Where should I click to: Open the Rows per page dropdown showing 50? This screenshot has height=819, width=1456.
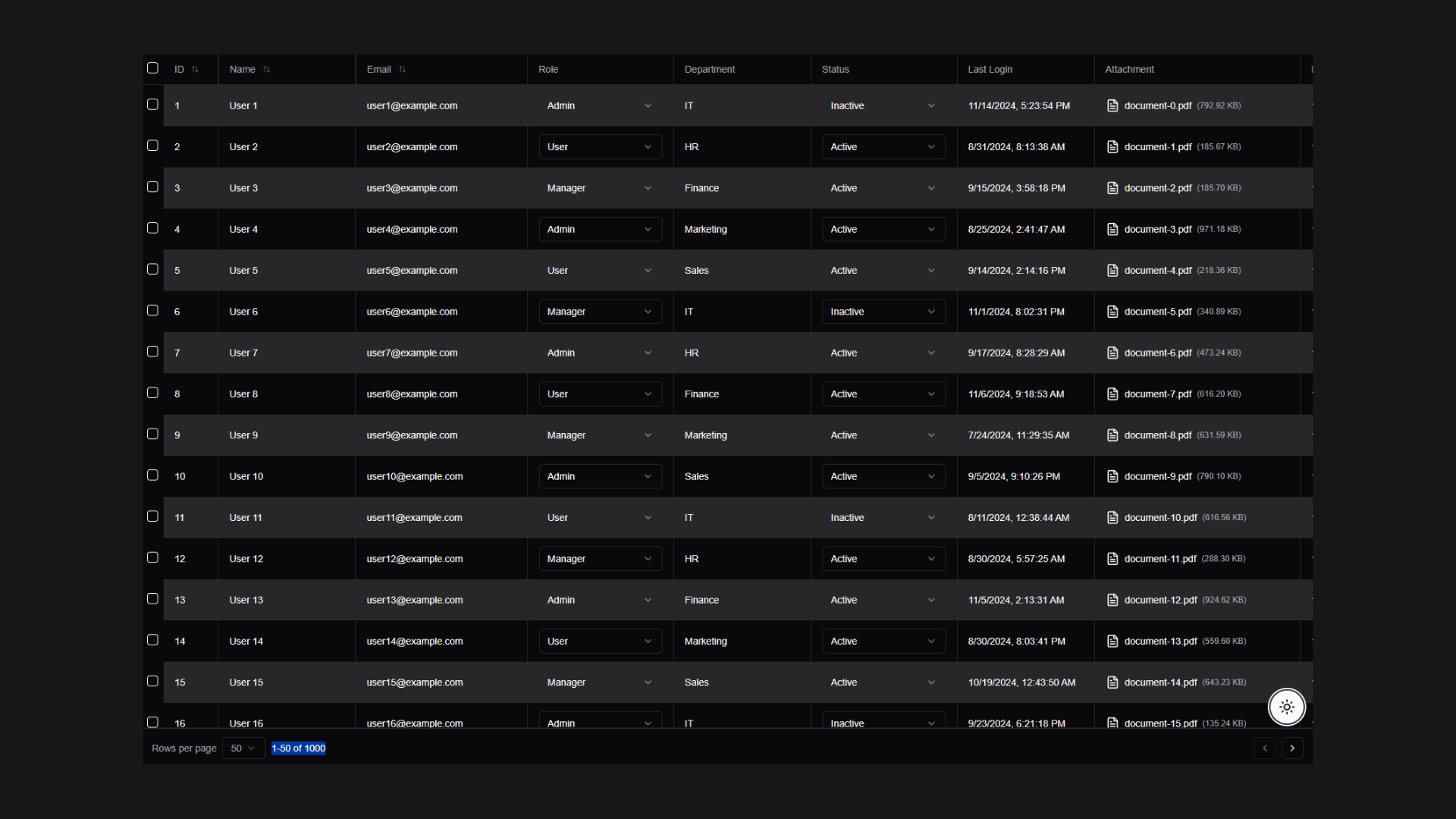[243, 748]
